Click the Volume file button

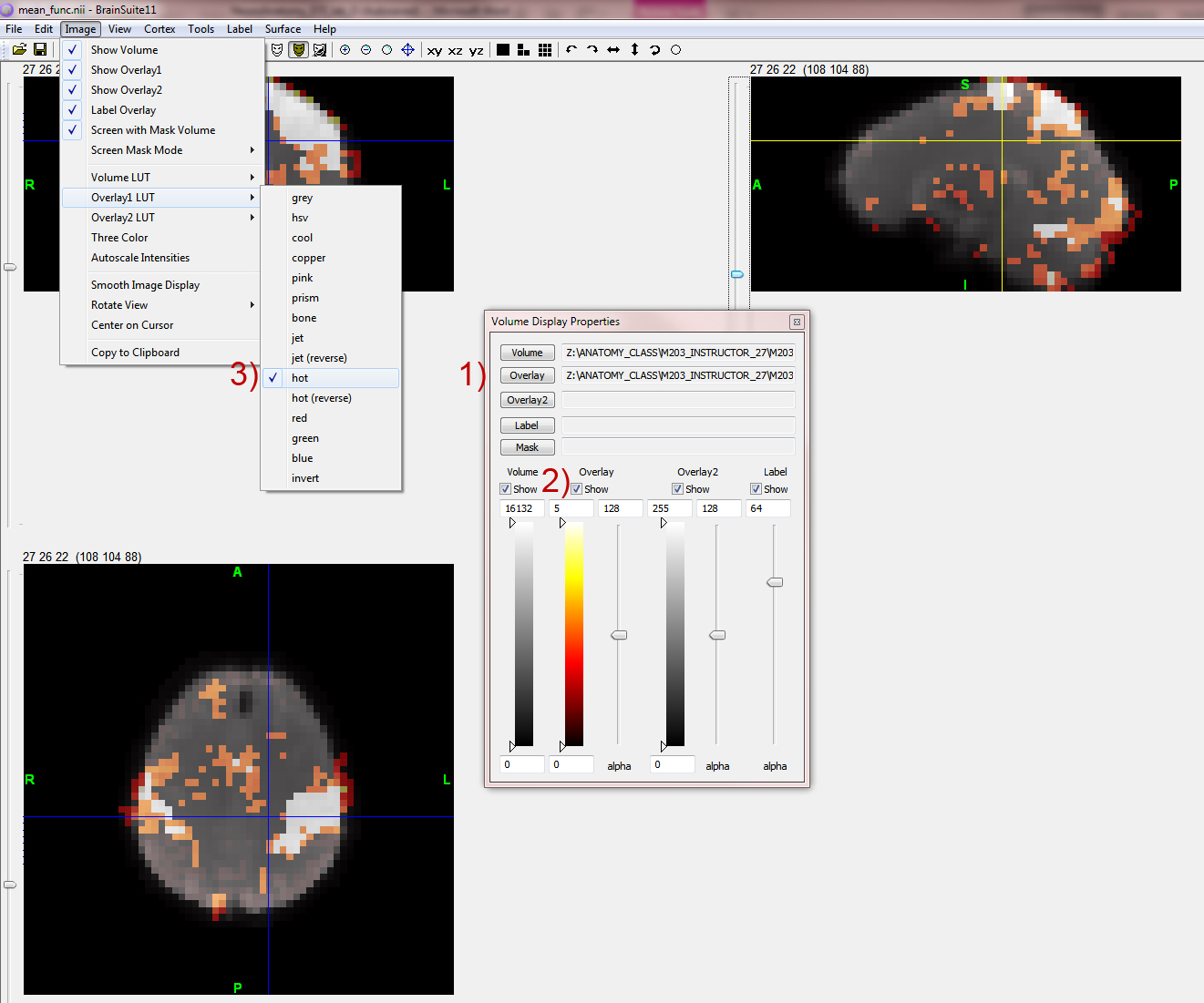click(527, 353)
